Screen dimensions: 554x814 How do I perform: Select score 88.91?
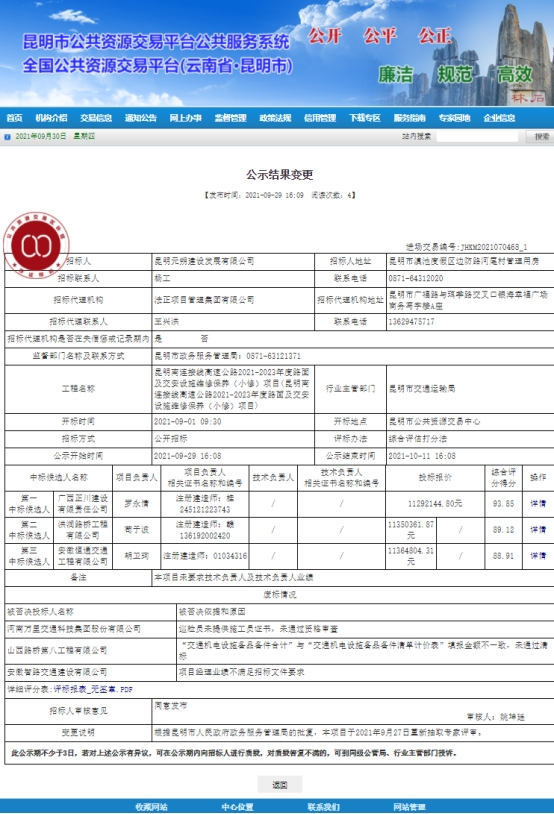click(x=504, y=555)
